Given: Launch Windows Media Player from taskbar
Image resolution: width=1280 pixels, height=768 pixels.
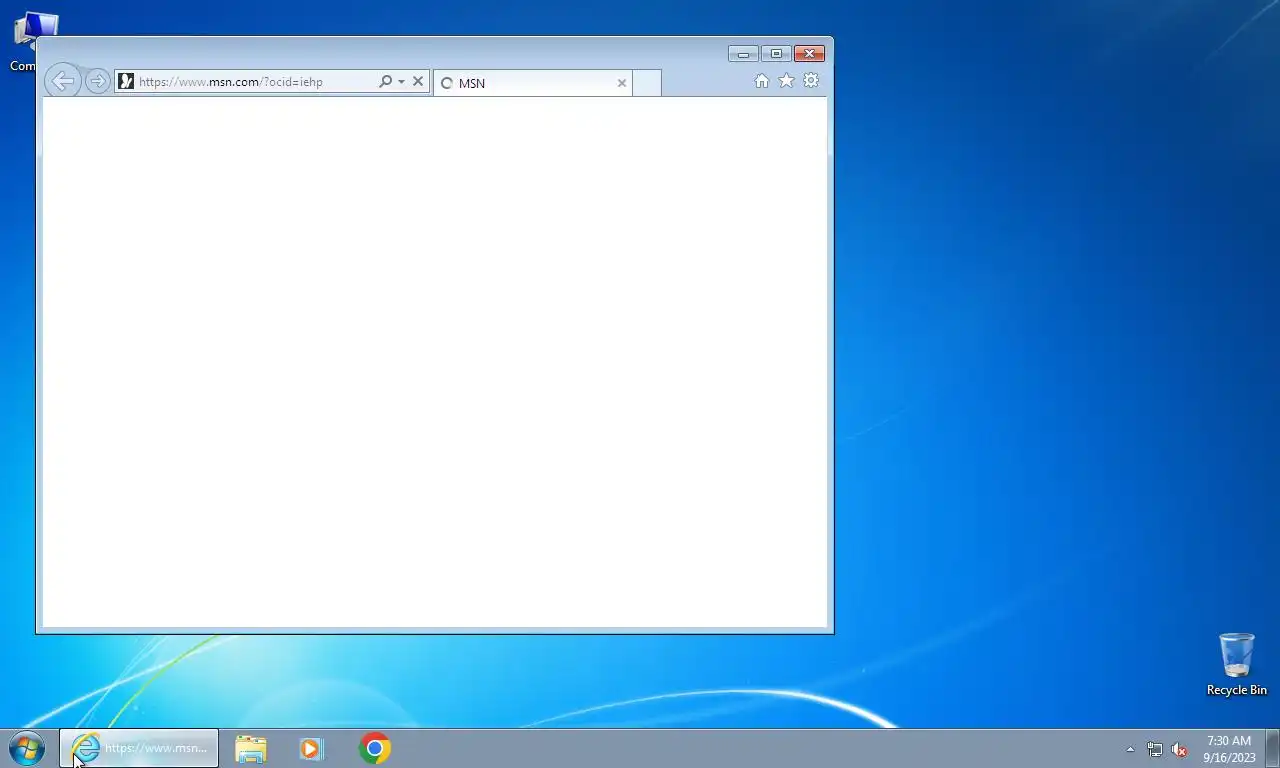Looking at the screenshot, I should coord(311,749).
